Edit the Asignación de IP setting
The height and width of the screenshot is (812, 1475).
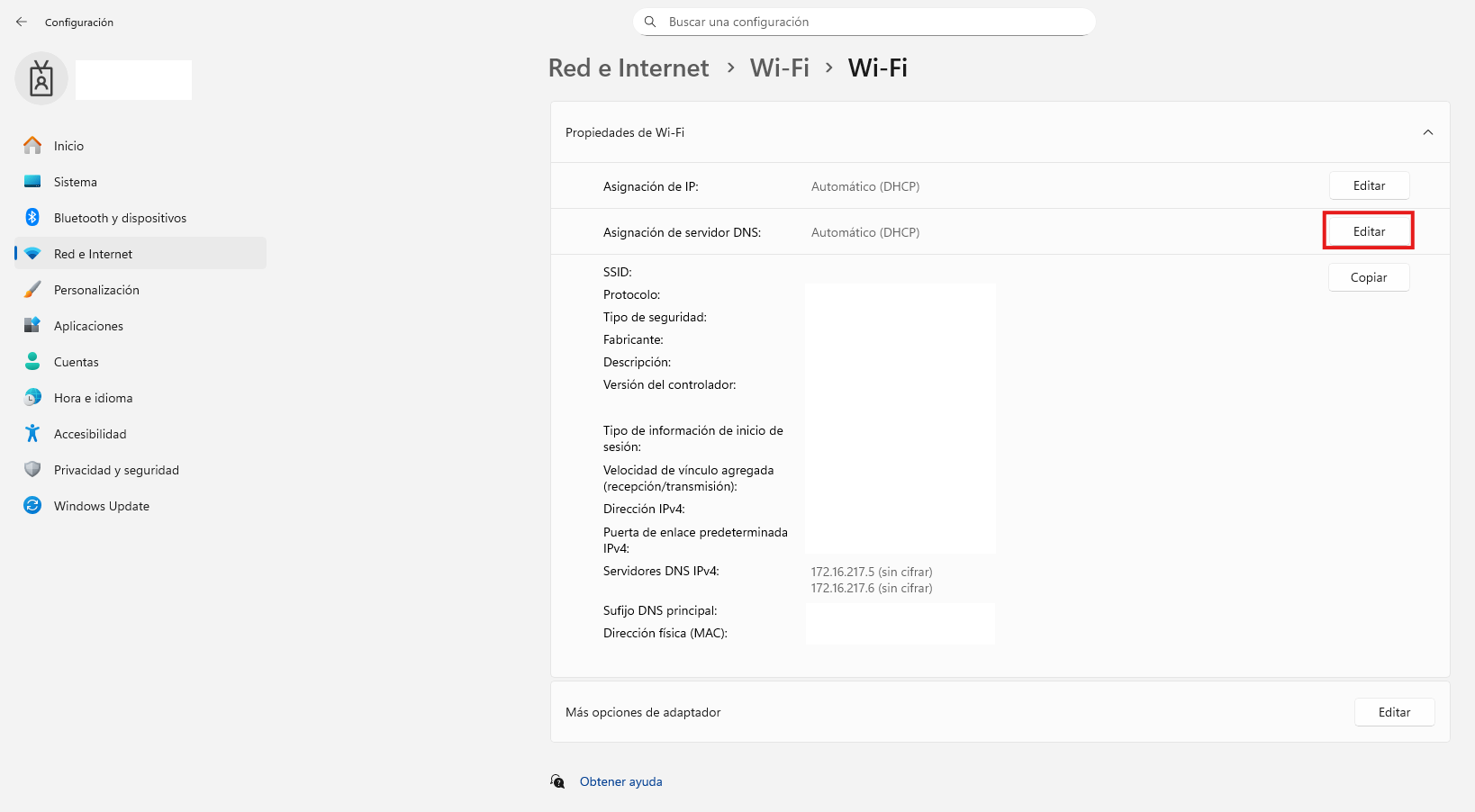click(1369, 185)
